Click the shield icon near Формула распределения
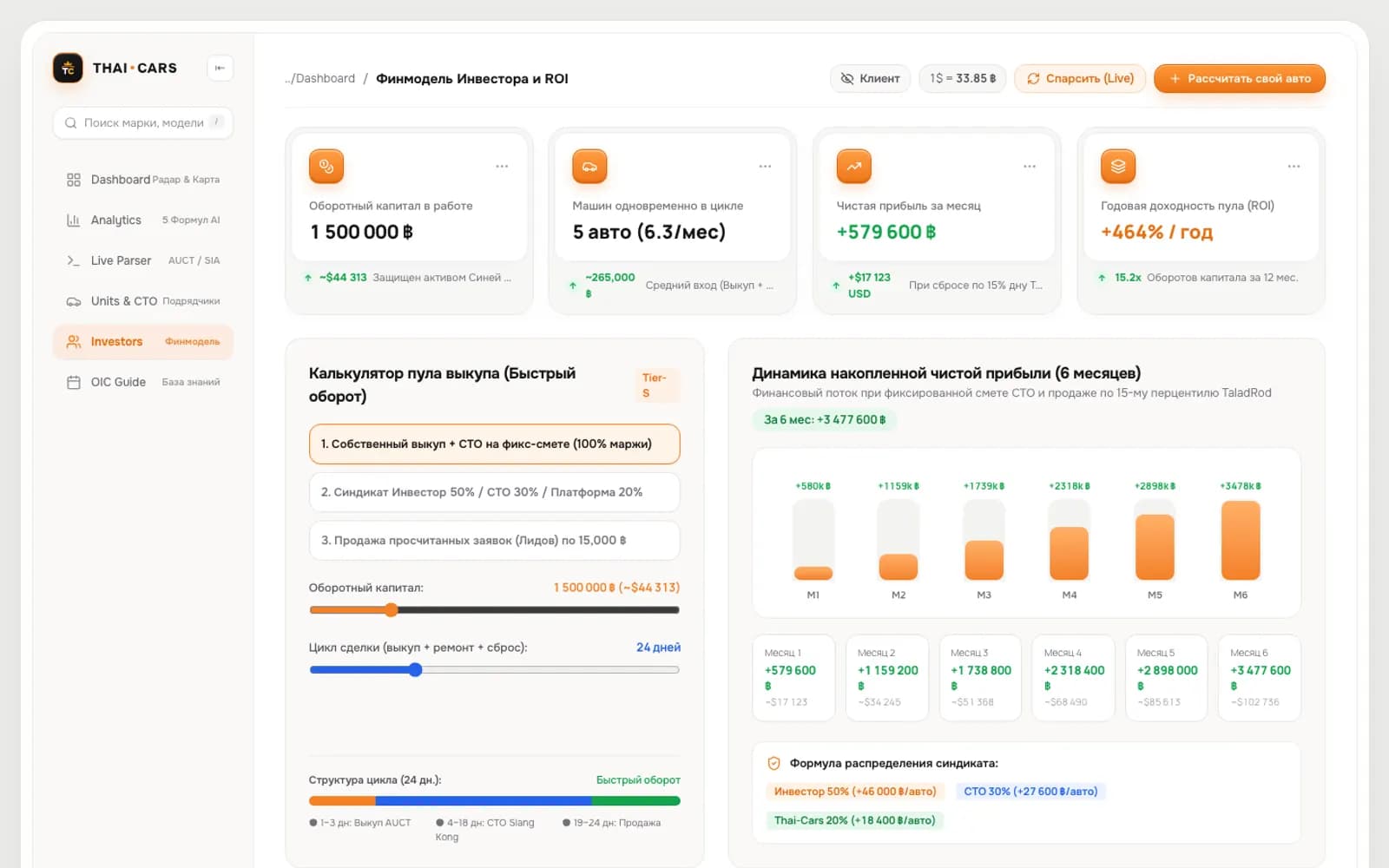The height and width of the screenshot is (868, 1389). click(x=773, y=764)
